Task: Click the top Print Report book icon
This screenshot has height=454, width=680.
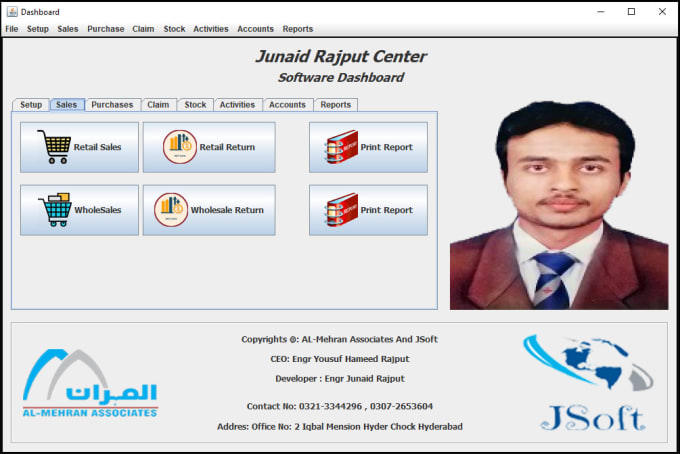Action: click(342, 147)
